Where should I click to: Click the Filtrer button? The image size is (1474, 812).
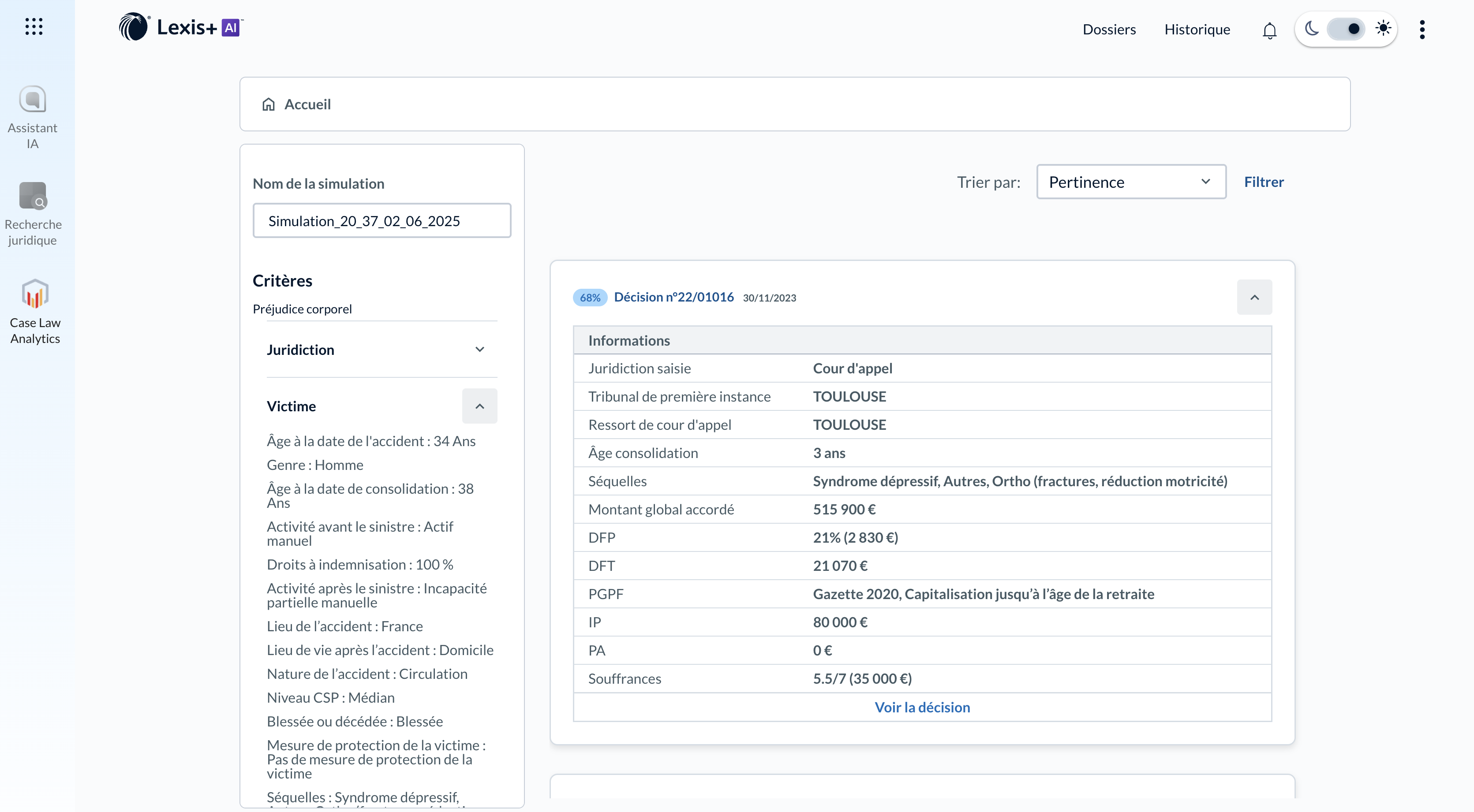click(x=1264, y=182)
